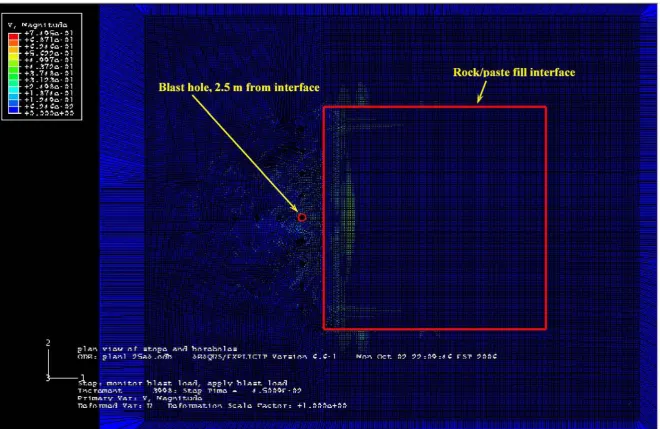Select the 'Primary Var: V, Magnitude' line
The width and height of the screenshot is (660, 429).
(140, 398)
